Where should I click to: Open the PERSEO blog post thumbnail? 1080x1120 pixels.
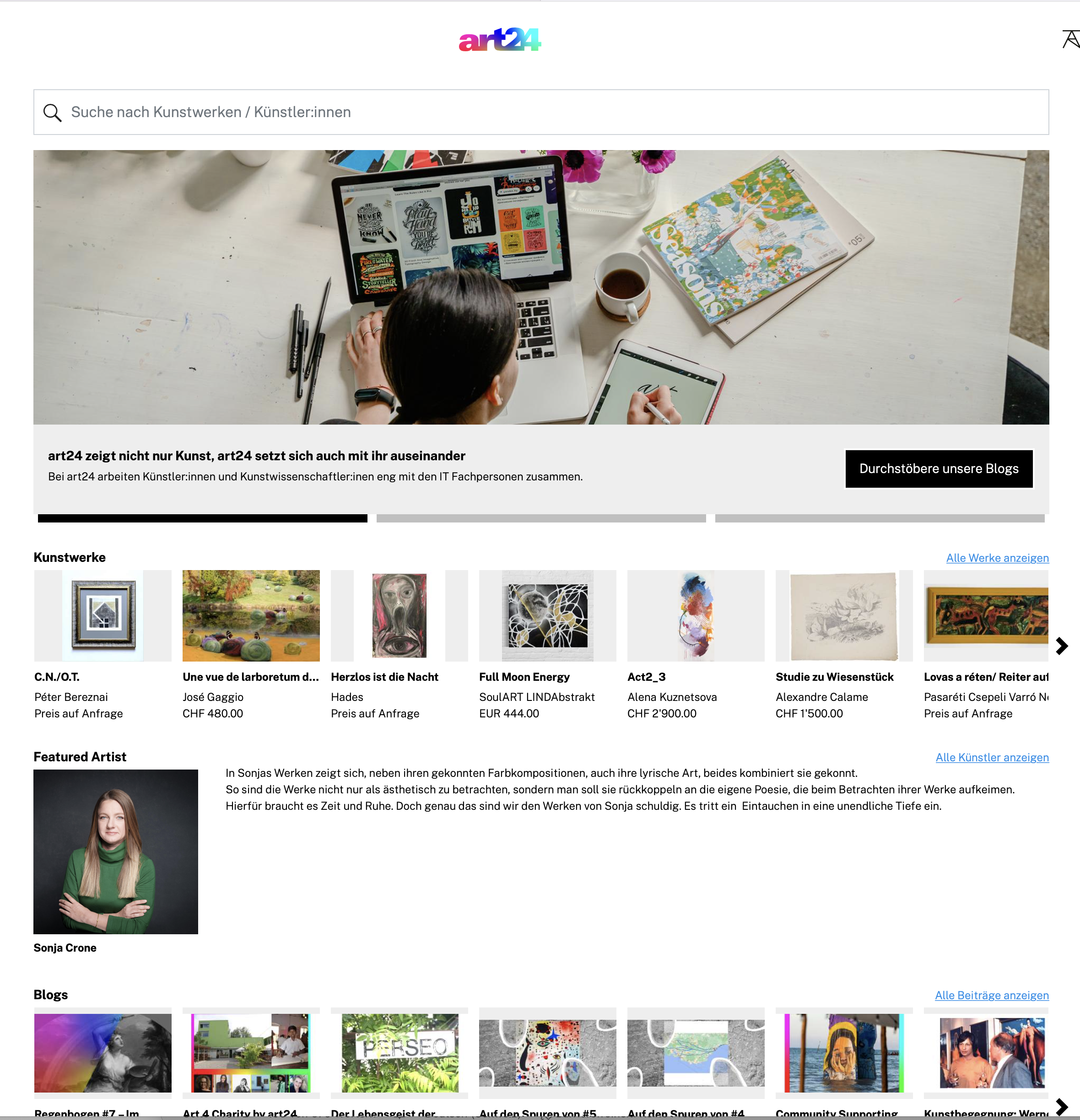tap(400, 1053)
